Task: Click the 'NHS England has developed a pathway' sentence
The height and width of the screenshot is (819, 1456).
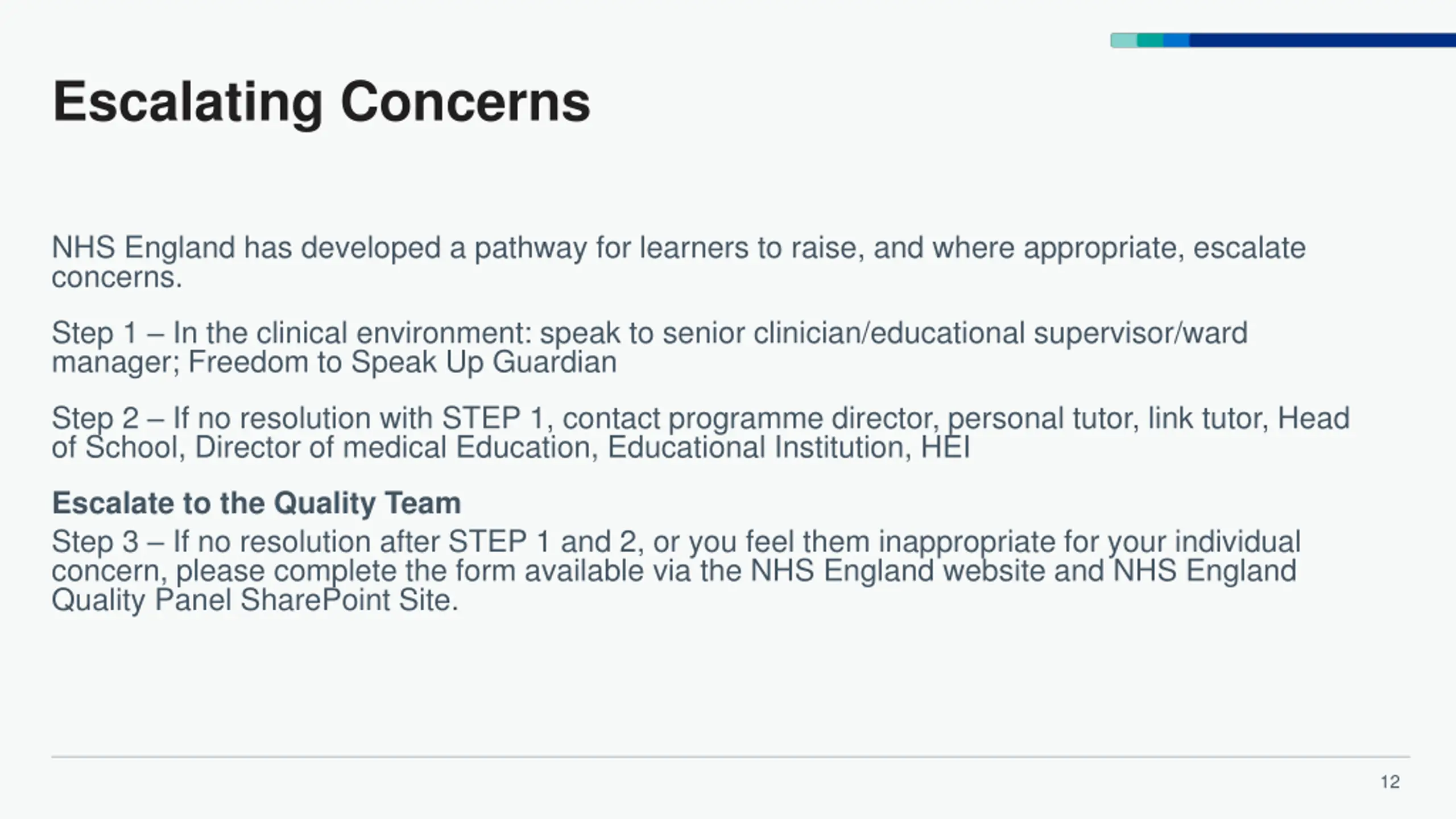Action: pyautogui.click(x=679, y=262)
